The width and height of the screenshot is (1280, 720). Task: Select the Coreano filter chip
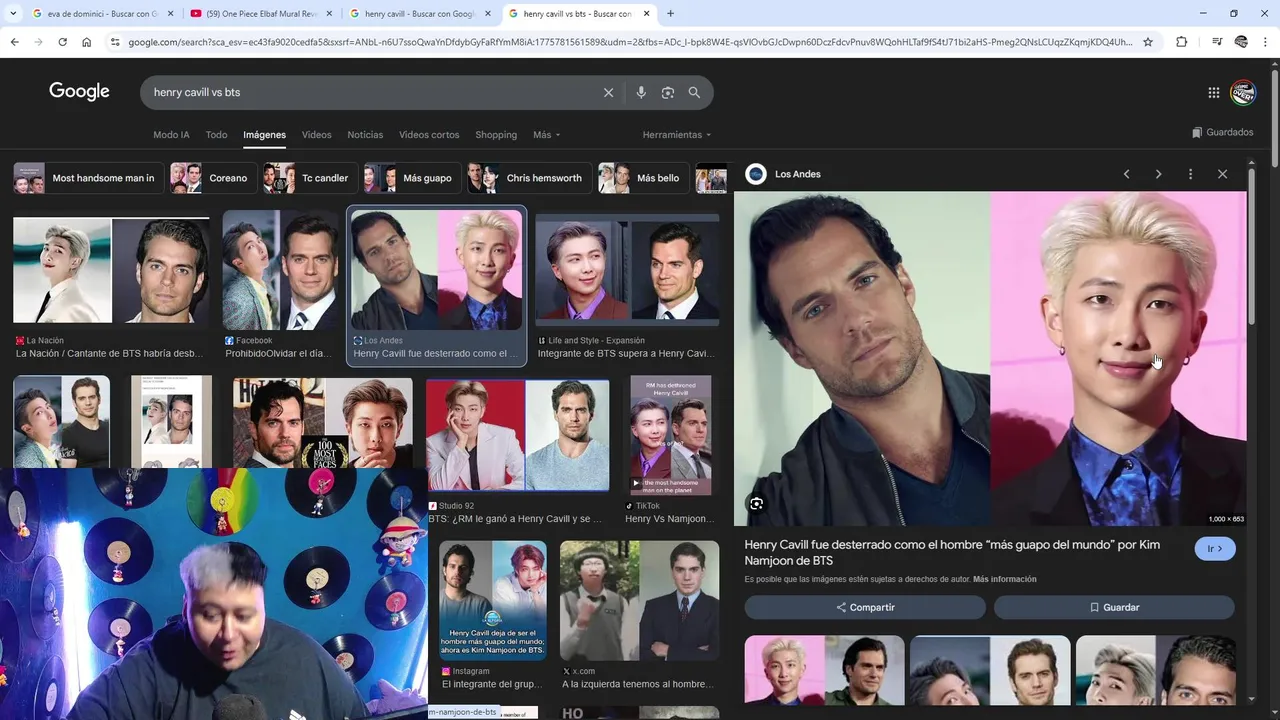pos(212,178)
